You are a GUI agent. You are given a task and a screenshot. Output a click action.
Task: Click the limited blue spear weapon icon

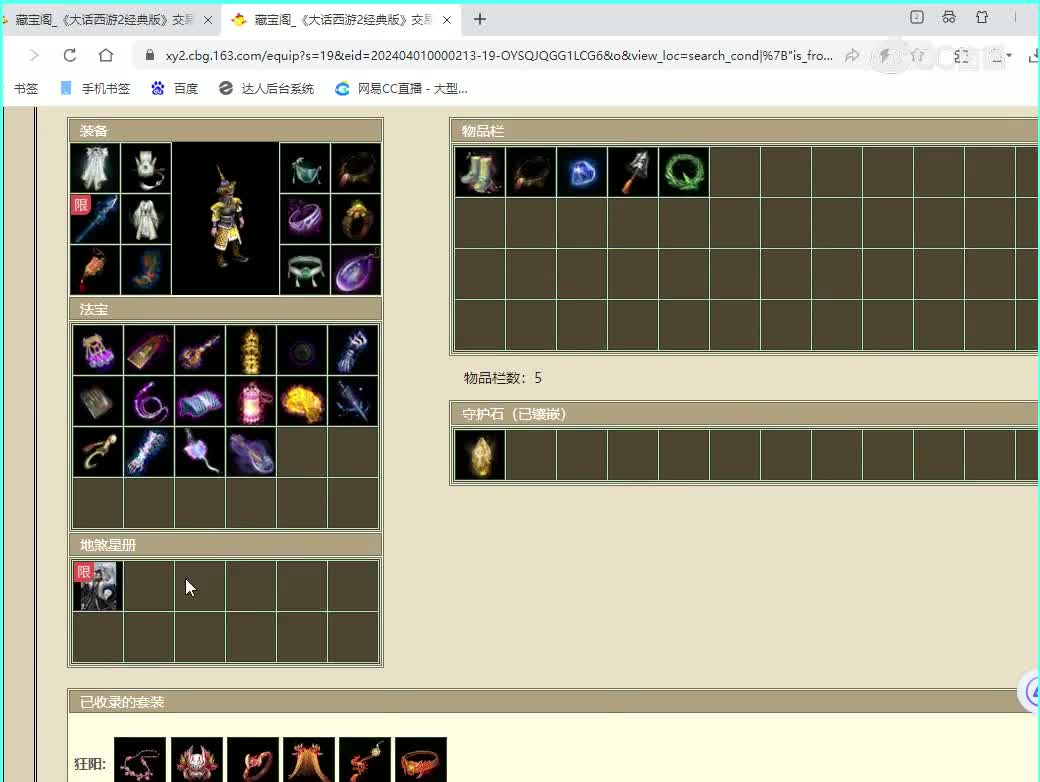(95, 219)
